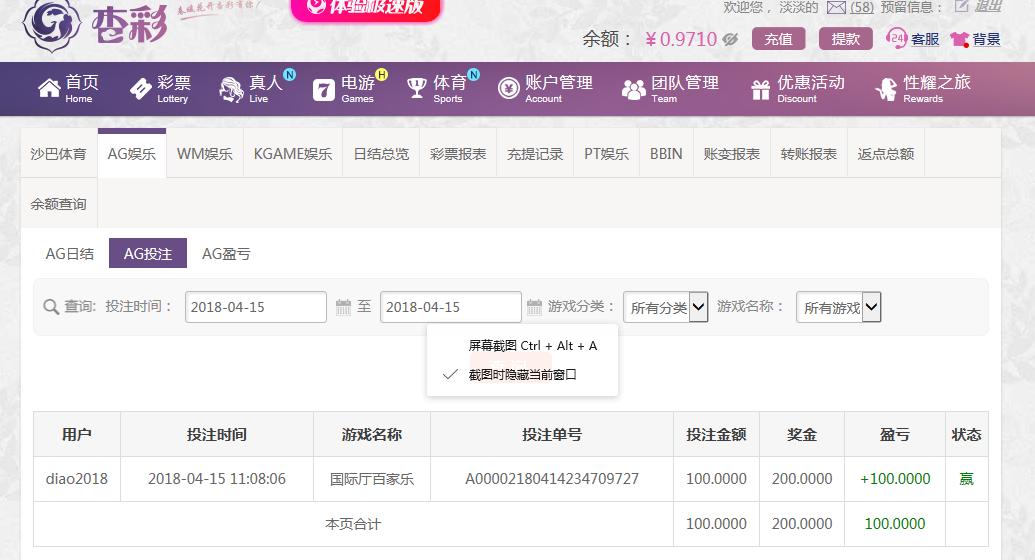The height and width of the screenshot is (560, 1035).
Task: Click the (58) messages link
Action: [861, 7]
